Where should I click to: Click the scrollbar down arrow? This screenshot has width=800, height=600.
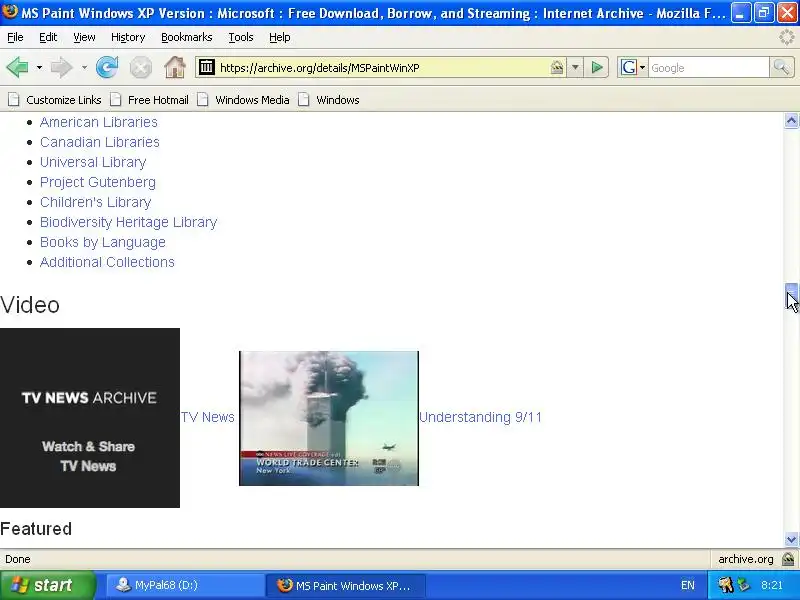(x=791, y=539)
